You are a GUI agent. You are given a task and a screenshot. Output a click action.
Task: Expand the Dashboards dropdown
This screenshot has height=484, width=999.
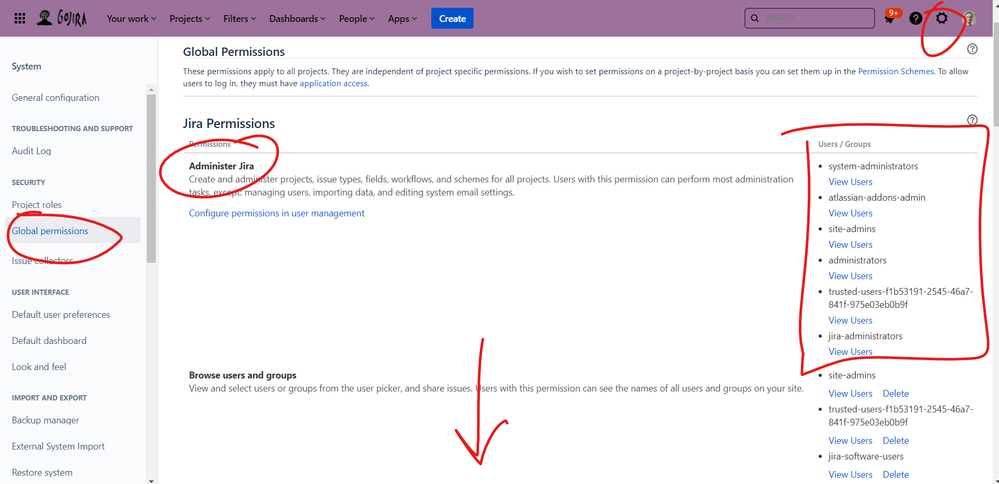(298, 18)
